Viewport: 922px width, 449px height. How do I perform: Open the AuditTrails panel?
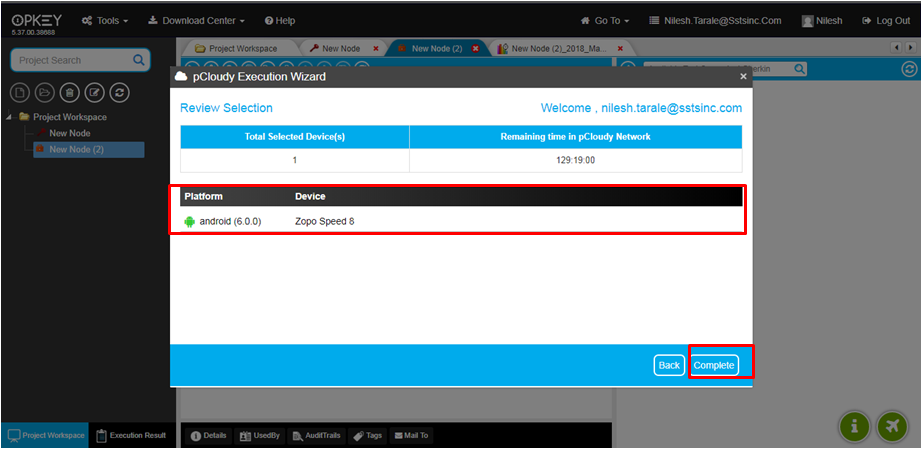tap(316, 435)
